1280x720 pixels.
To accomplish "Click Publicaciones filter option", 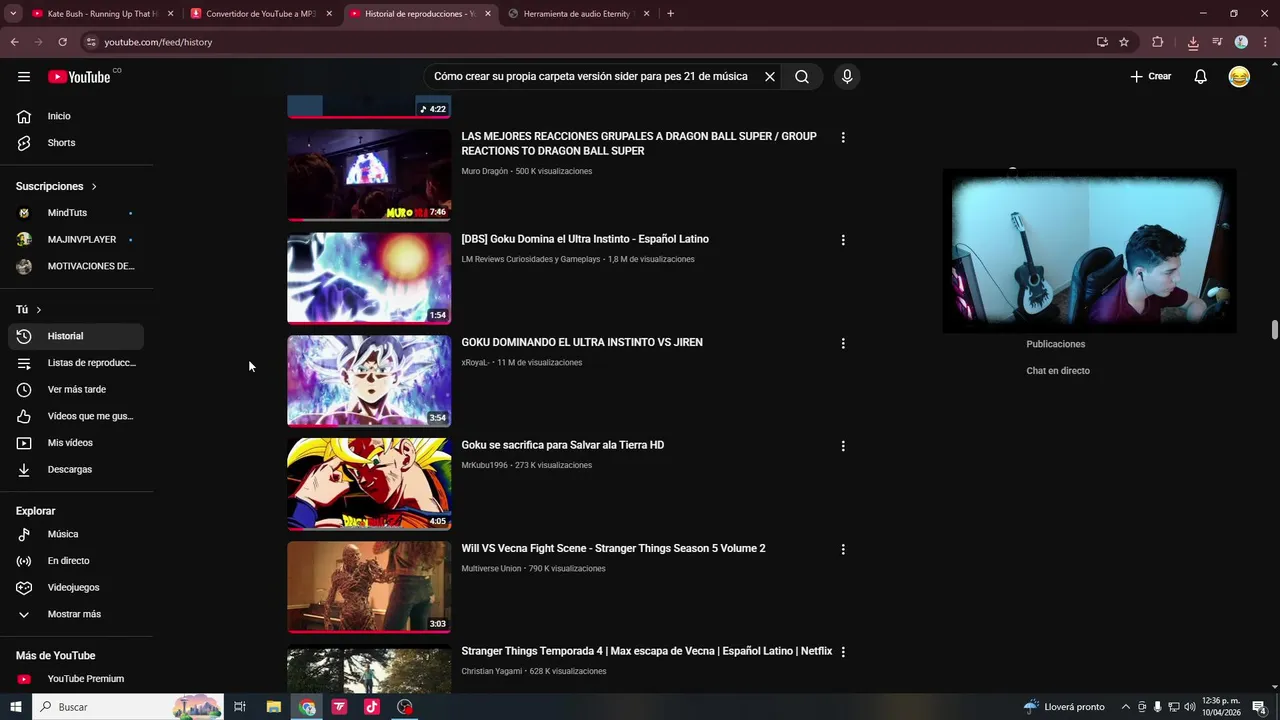I will point(1055,344).
